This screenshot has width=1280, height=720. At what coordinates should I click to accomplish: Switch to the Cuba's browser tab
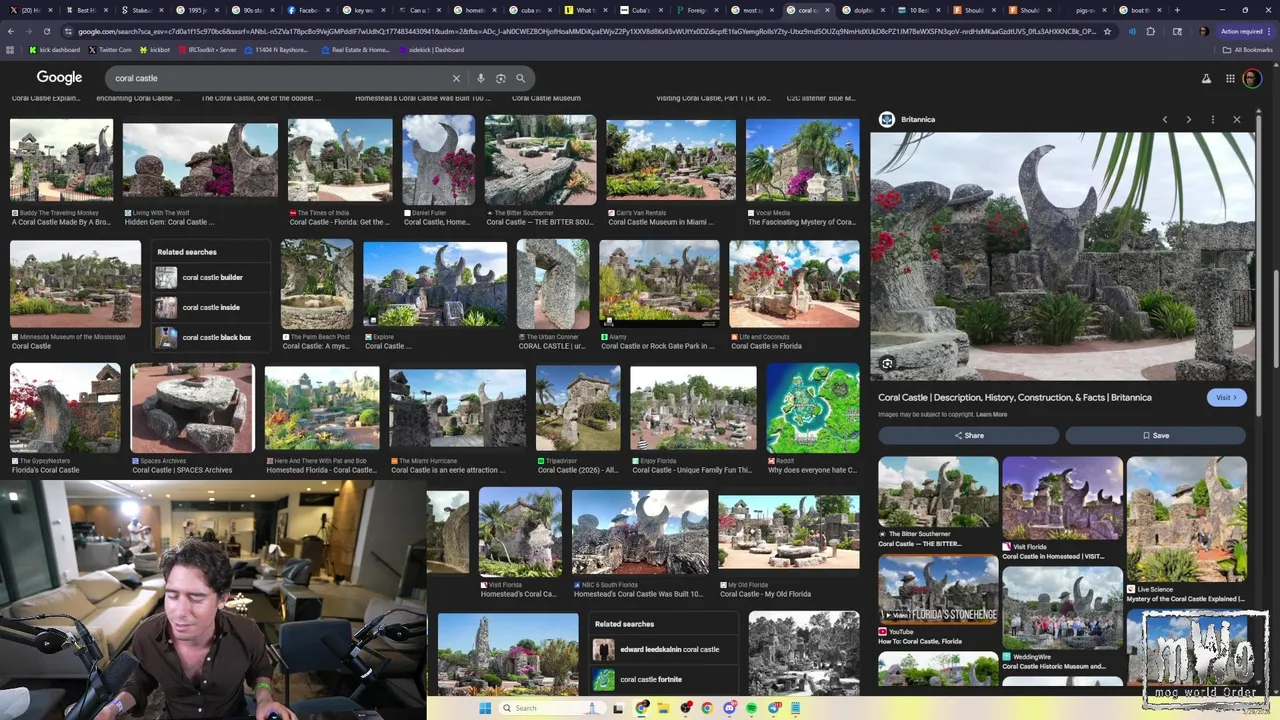(641, 10)
